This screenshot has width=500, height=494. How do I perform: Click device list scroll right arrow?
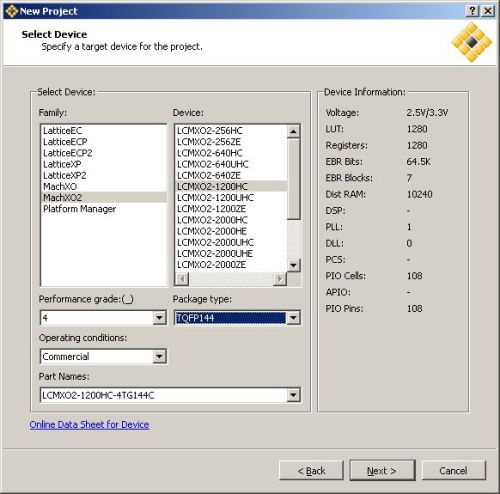coord(280,279)
